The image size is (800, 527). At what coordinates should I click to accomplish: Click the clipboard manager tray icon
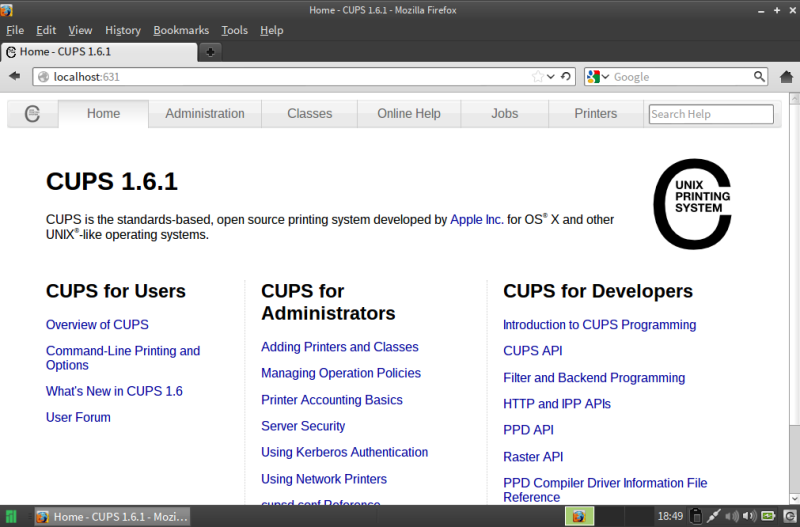(x=696, y=516)
